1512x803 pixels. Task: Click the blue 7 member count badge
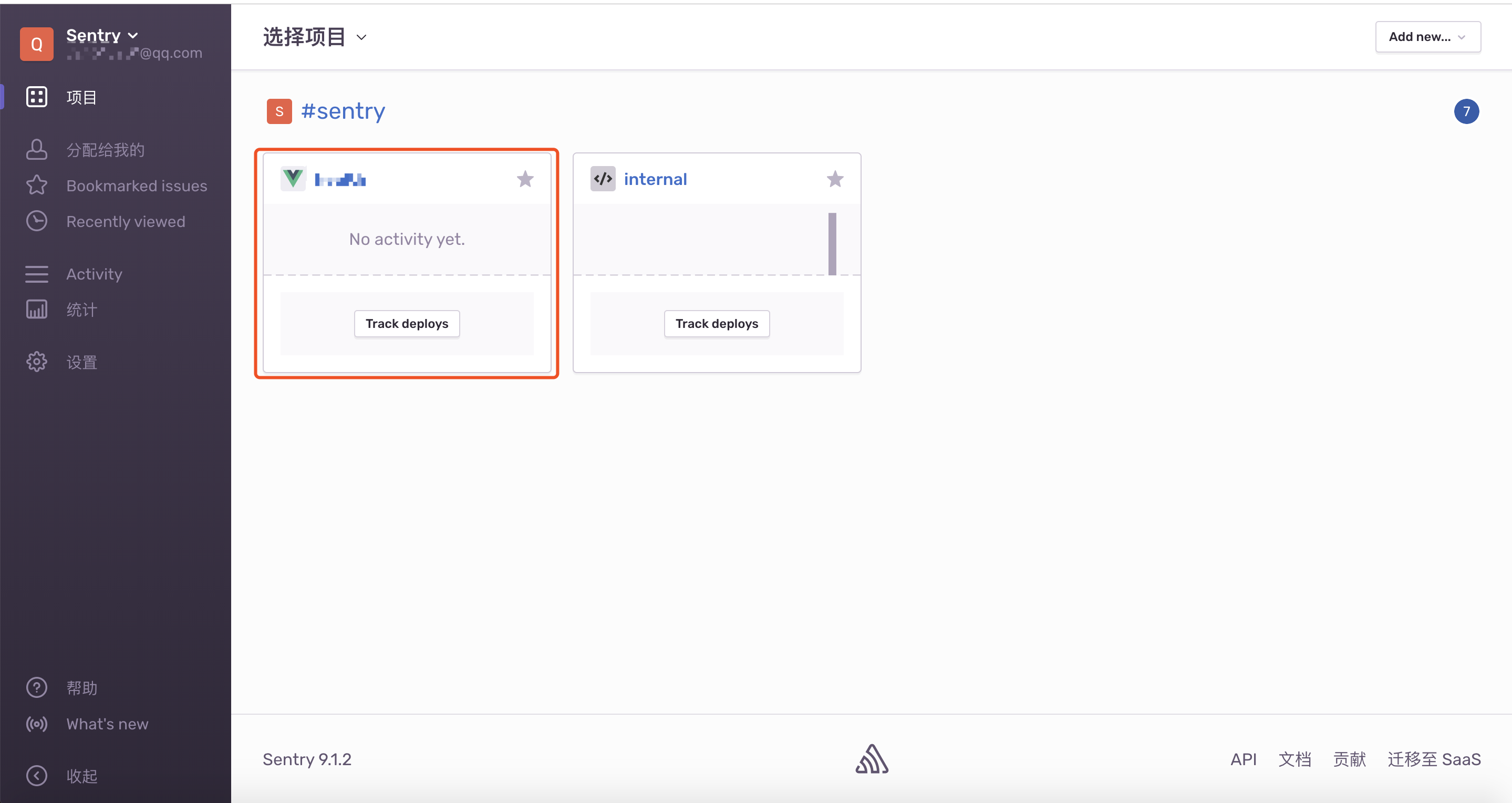click(x=1466, y=111)
